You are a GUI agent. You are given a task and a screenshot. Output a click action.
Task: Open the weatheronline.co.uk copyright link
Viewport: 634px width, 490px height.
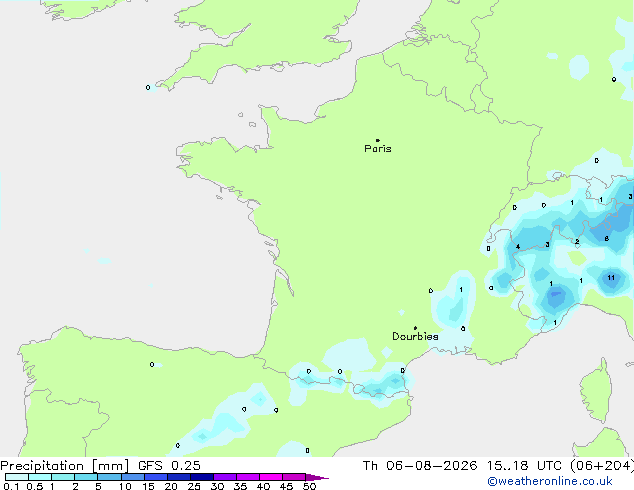tap(550, 481)
